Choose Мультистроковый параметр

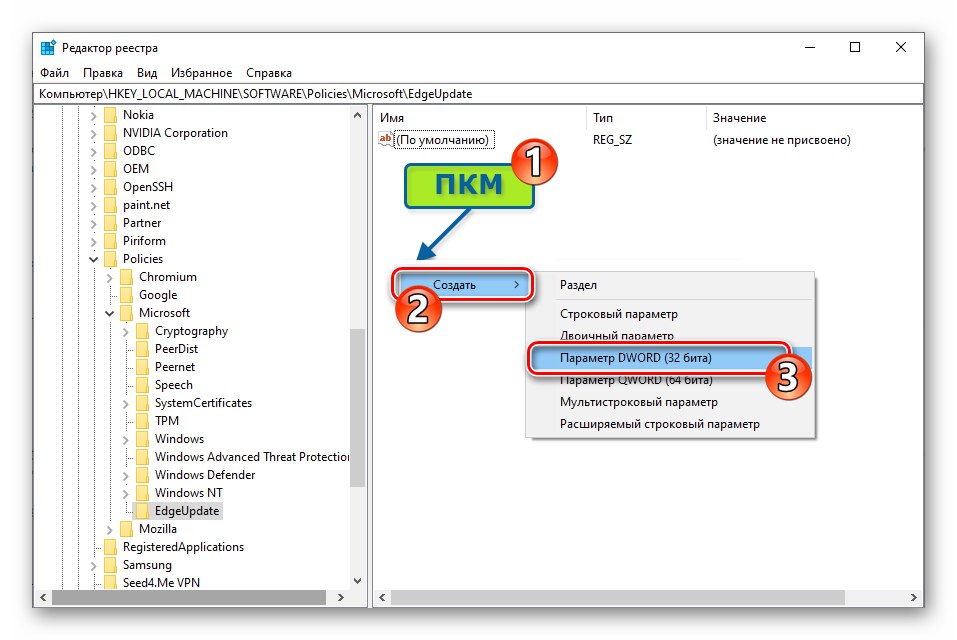pyautogui.click(x=670, y=402)
